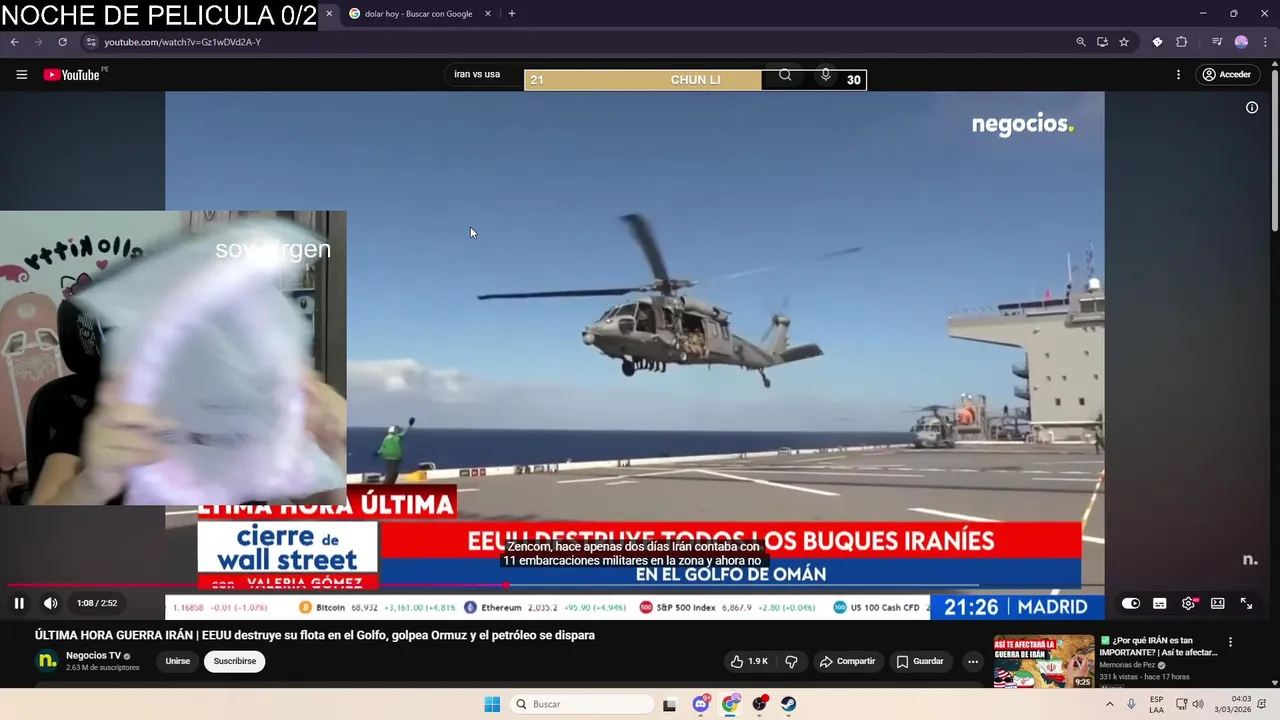Show the video info card icon
Viewport: 1280px width, 720px height.
(1251, 107)
